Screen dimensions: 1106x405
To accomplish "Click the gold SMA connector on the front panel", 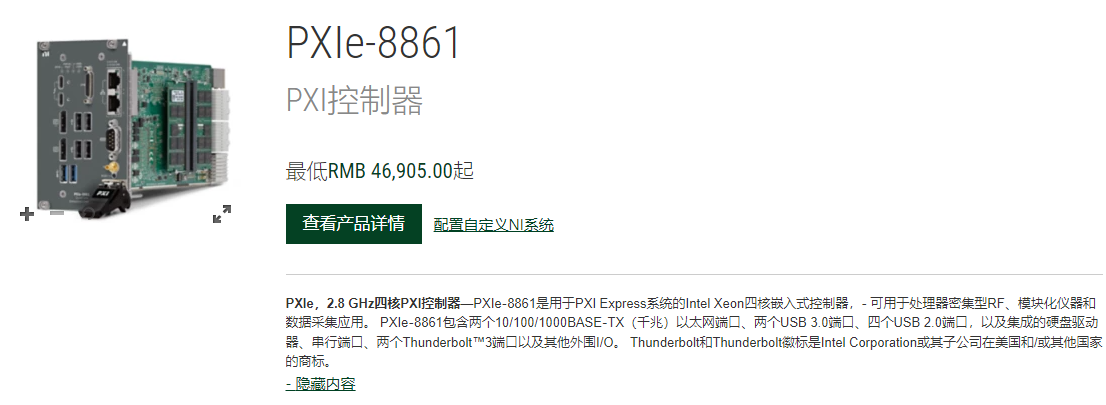I will pyautogui.click(x=111, y=167).
